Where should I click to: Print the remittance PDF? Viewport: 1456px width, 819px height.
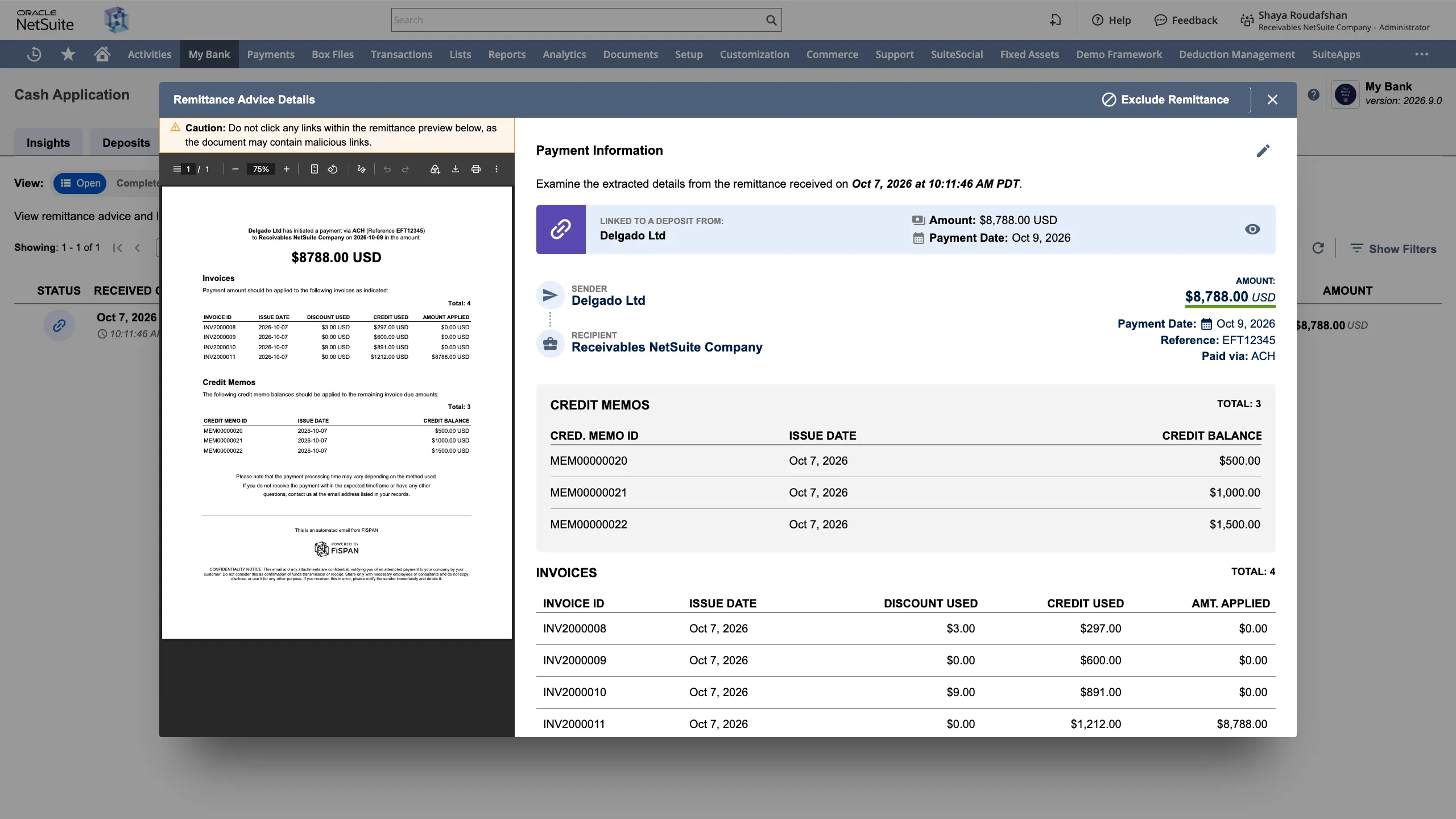tap(476, 169)
